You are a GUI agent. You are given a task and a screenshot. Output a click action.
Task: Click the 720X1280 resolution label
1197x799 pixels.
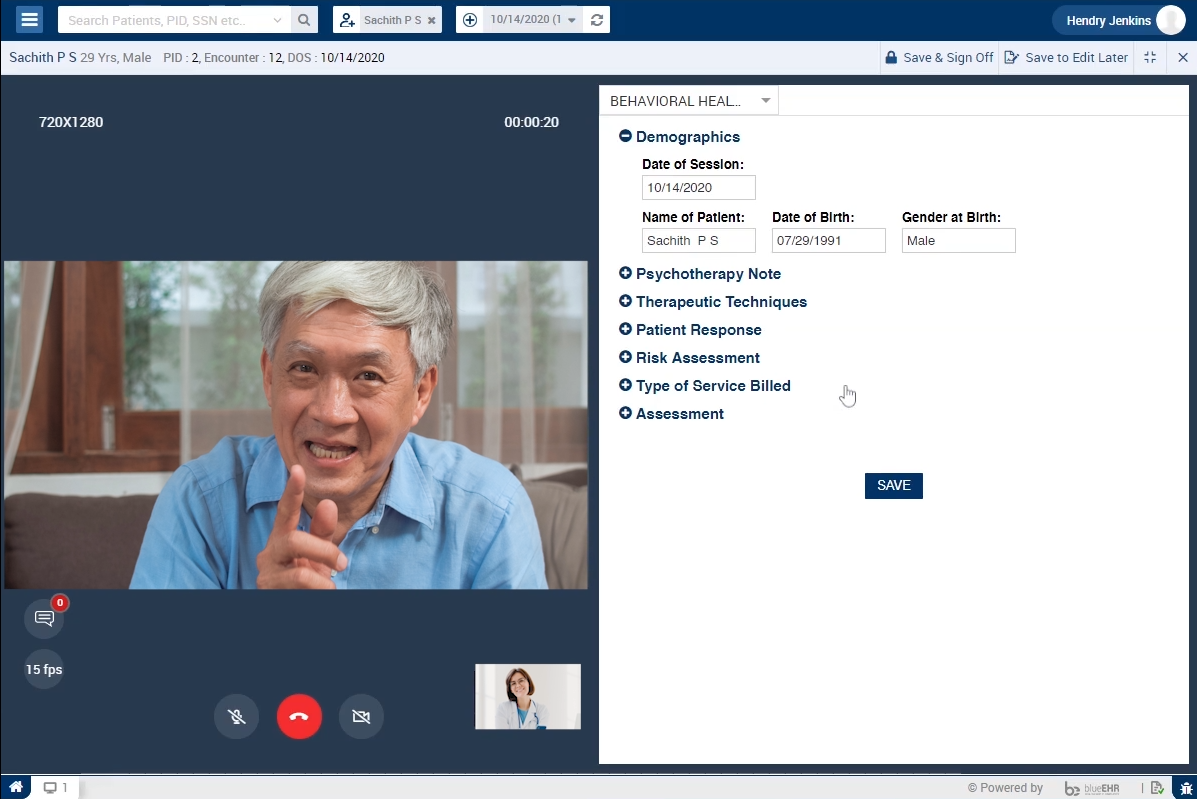[x=71, y=122]
